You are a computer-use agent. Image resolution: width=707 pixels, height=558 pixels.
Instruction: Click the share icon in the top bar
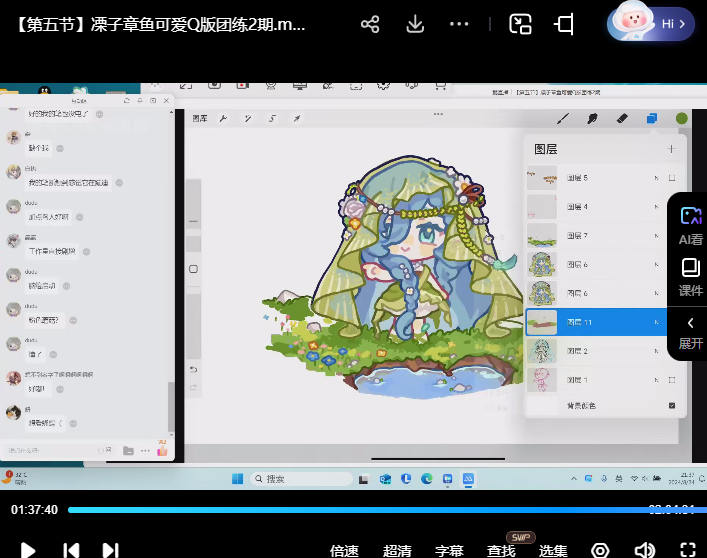coord(370,24)
